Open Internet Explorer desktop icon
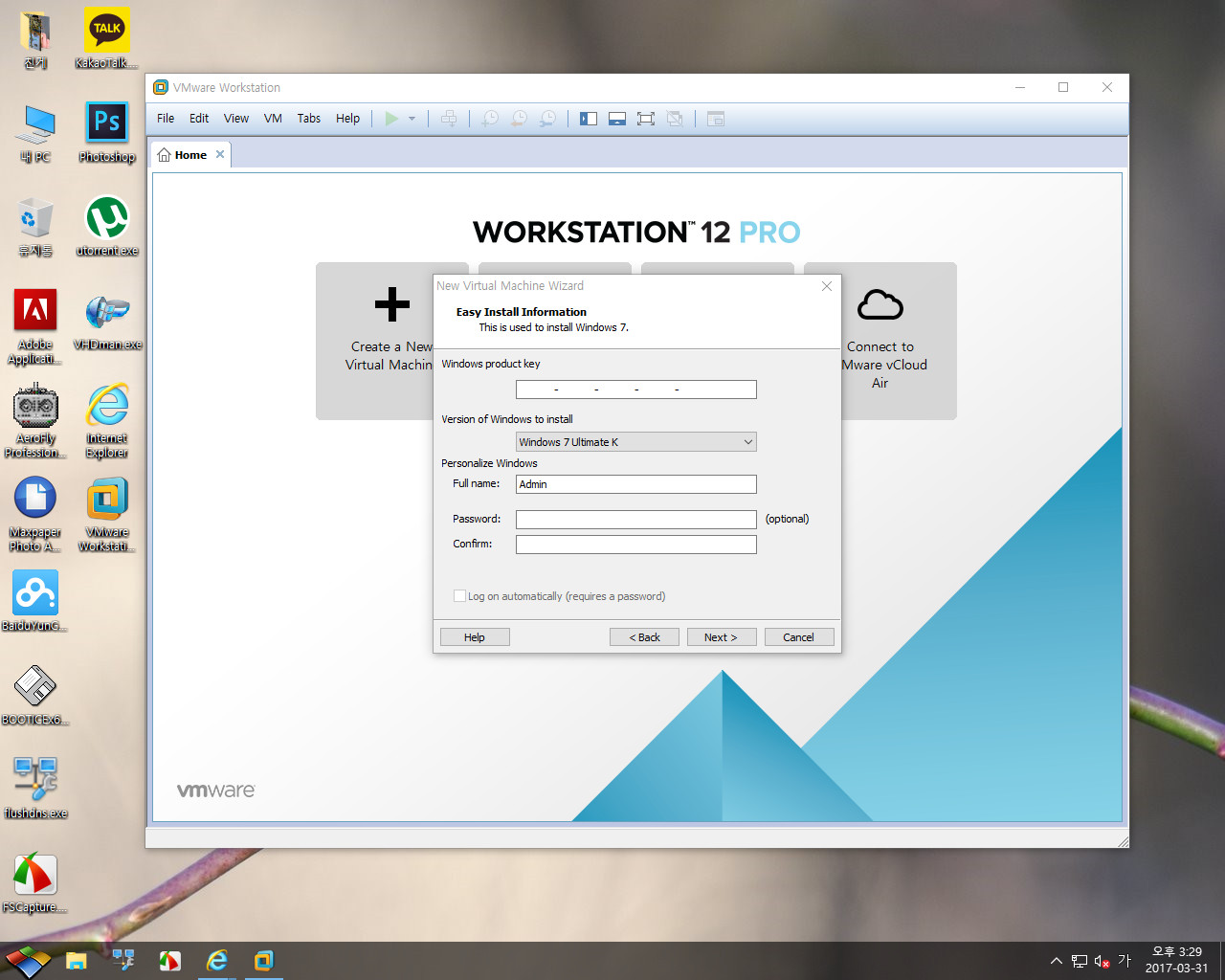The image size is (1225, 980). tap(106, 419)
